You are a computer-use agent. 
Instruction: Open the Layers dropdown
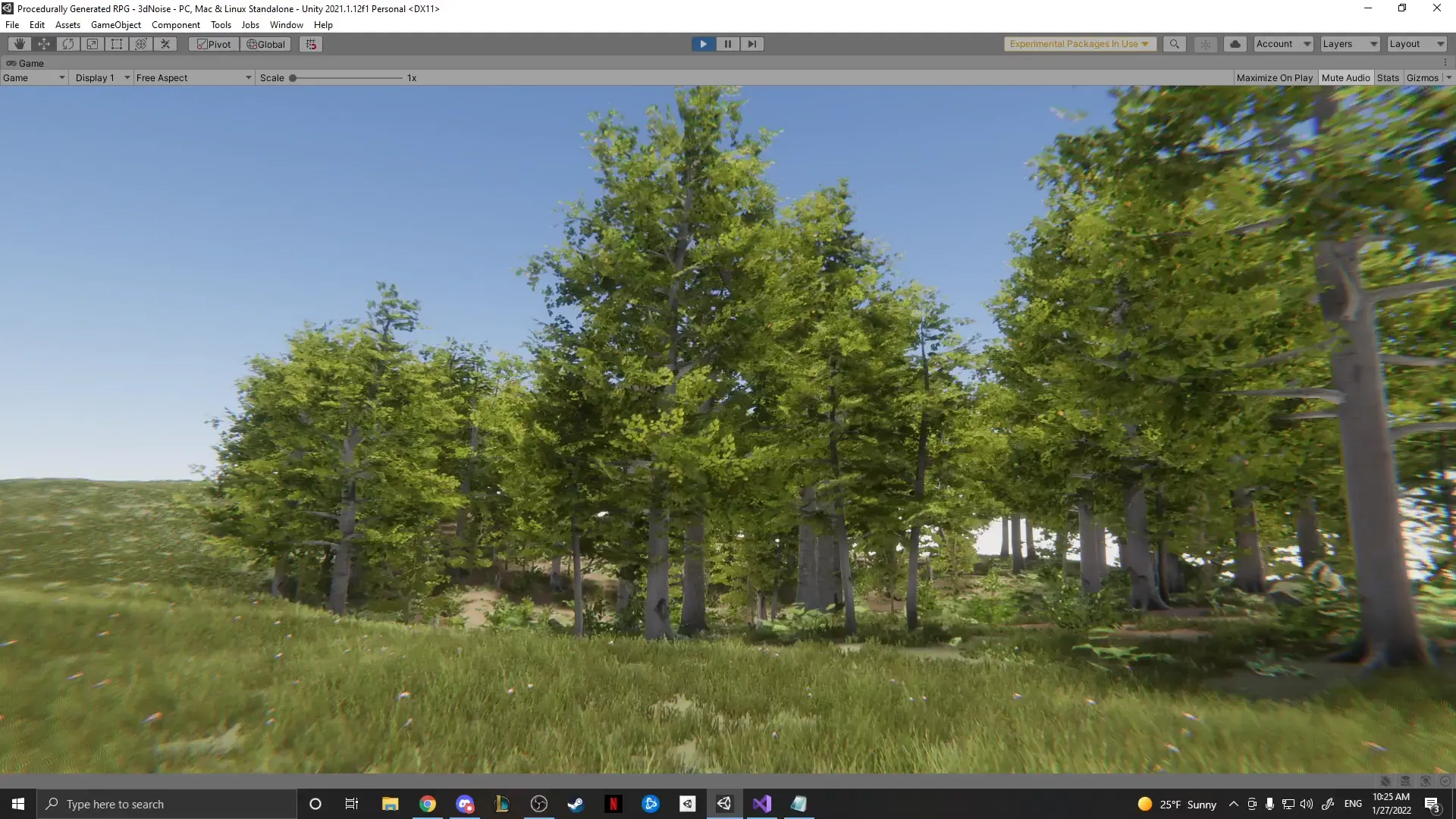1348,44
